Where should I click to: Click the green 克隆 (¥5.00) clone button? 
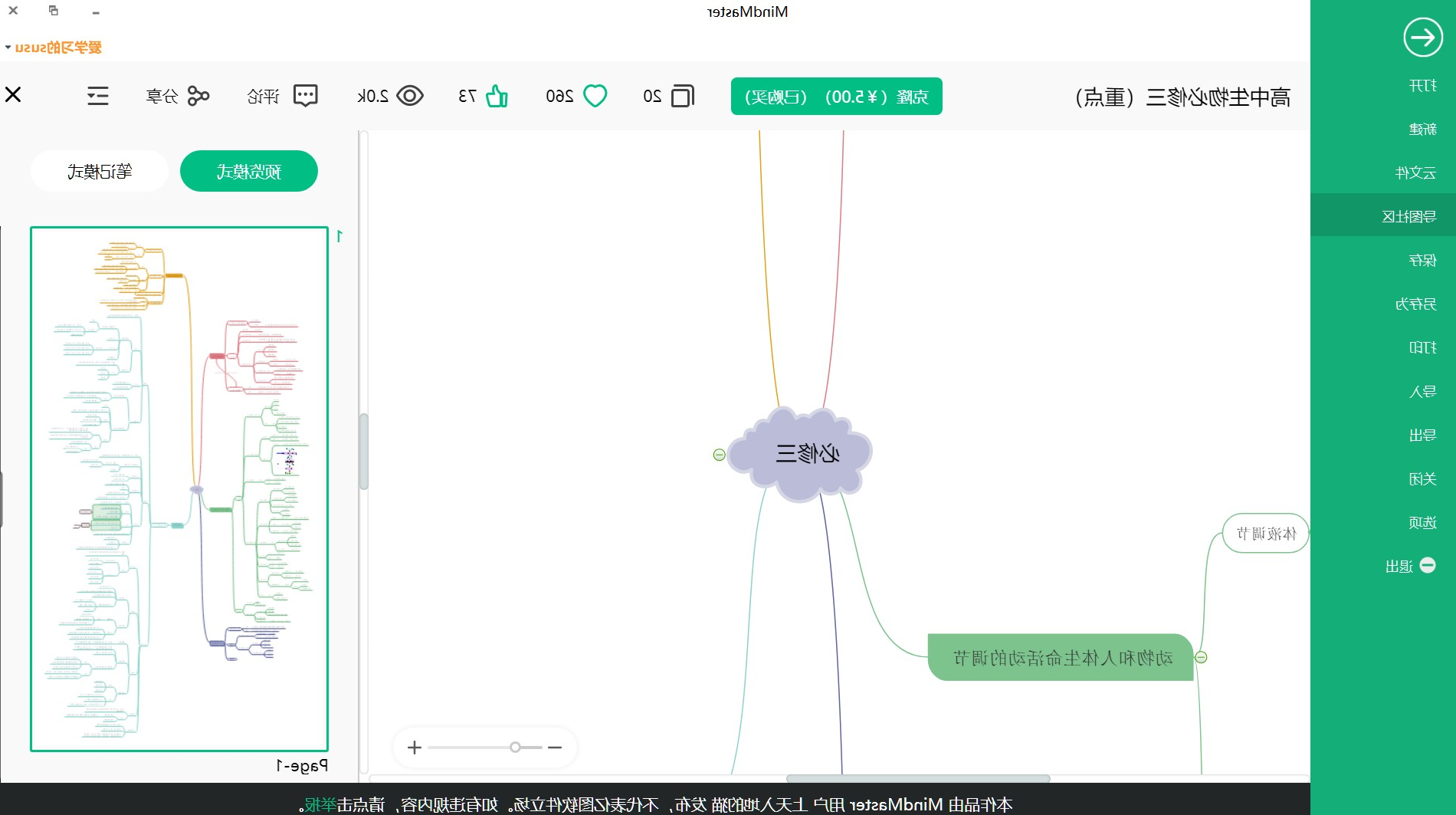click(x=837, y=97)
